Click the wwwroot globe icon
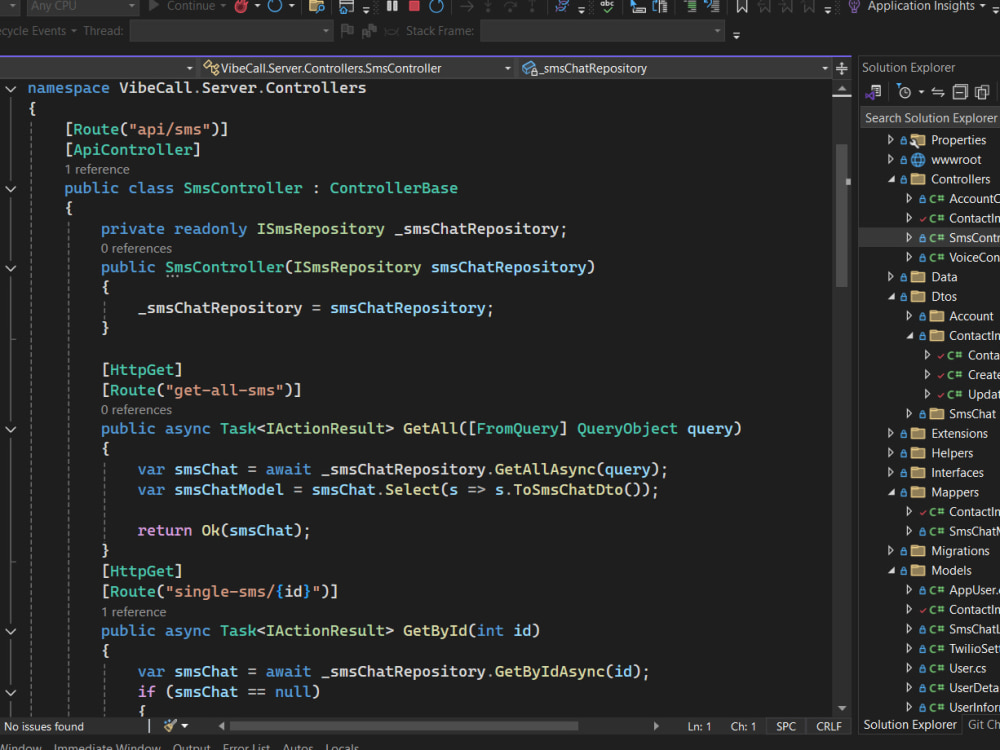 [x=918, y=159]
